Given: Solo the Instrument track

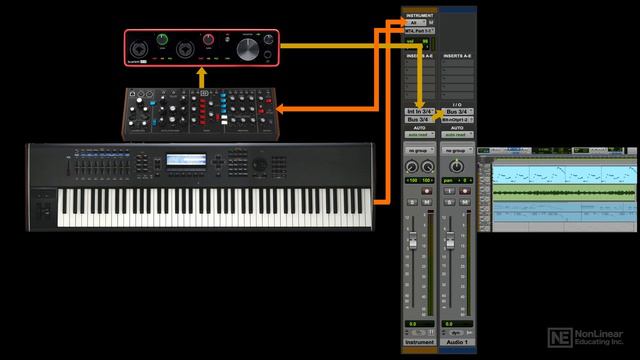Looking at the screenshot, I should point(412,202).
